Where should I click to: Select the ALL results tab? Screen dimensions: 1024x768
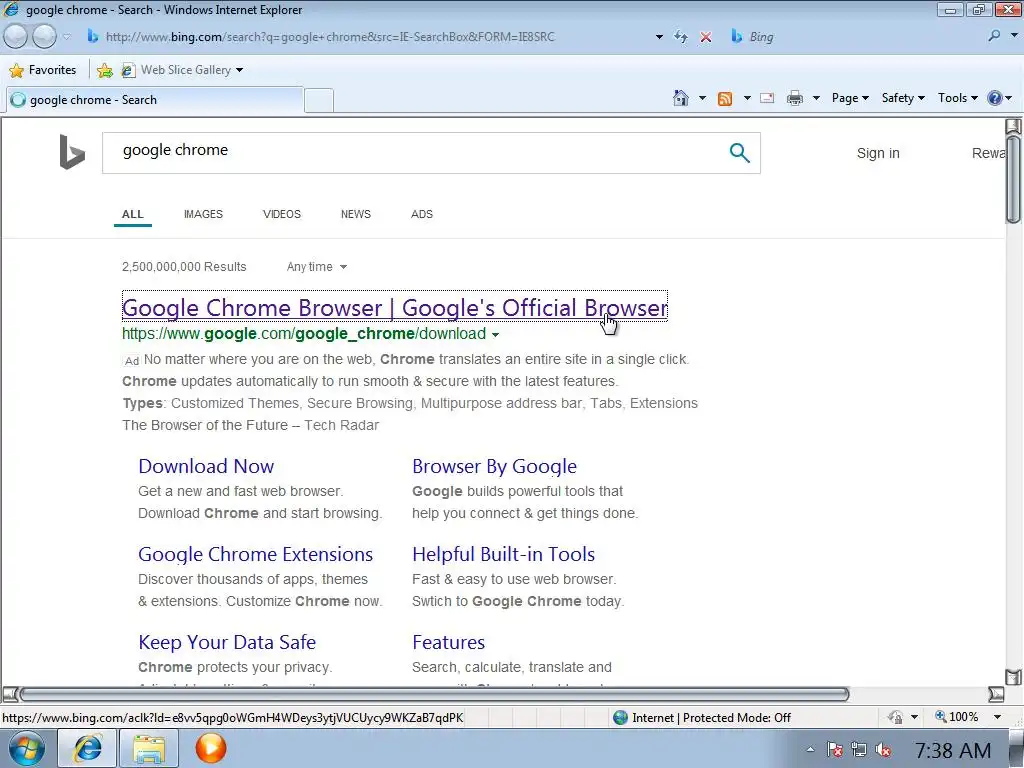(133, 214)
